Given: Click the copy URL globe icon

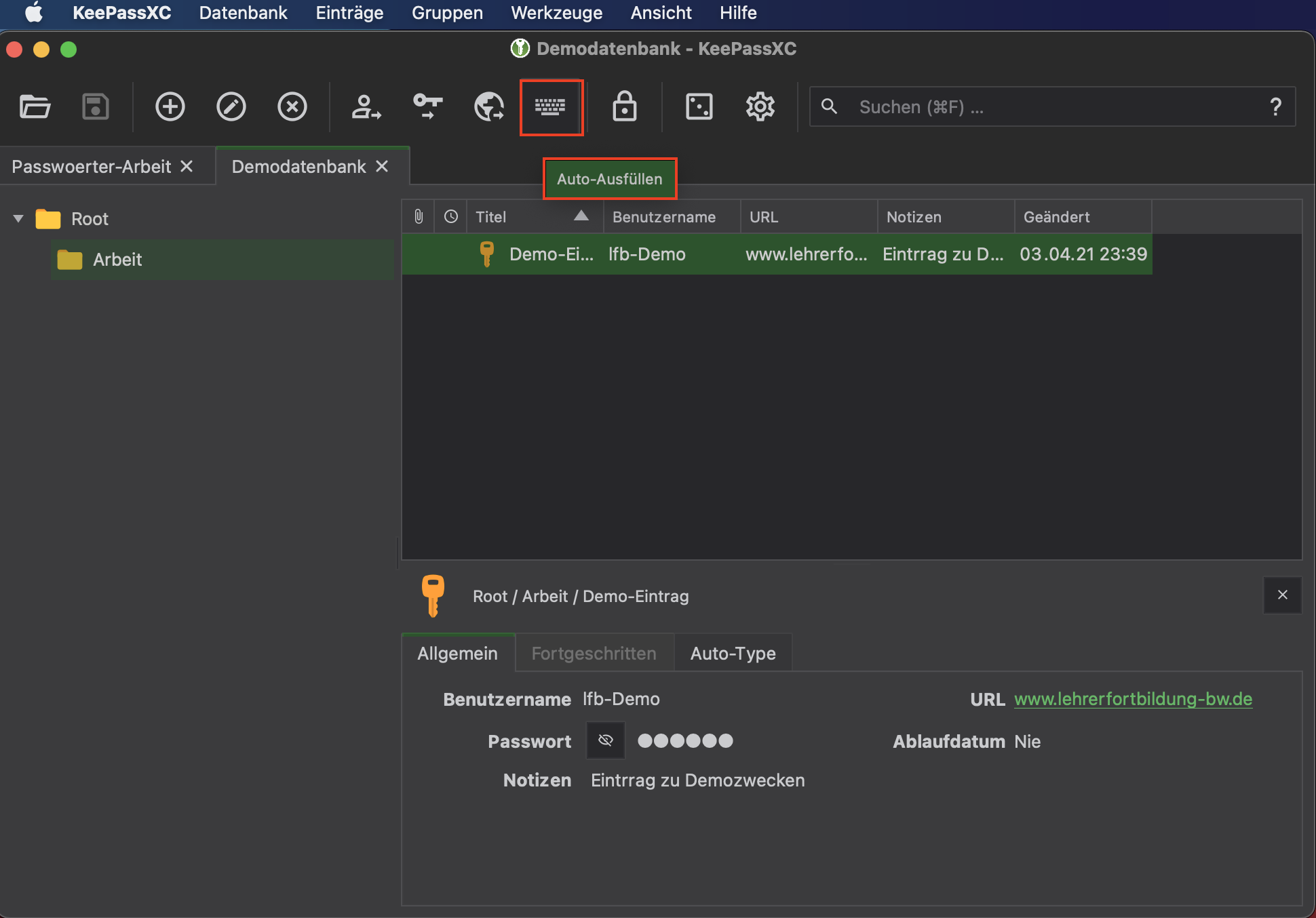Looking at the screenshot, I should pos(488,107).
